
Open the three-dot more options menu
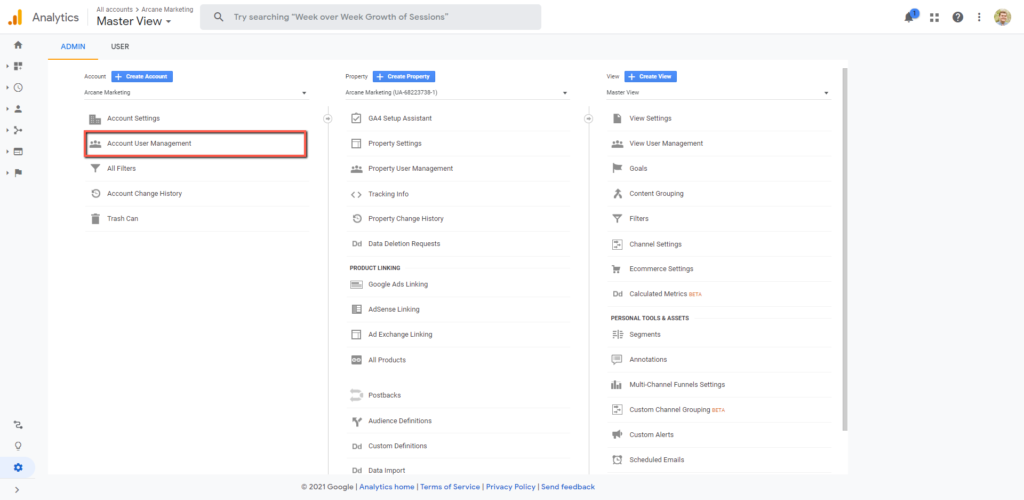click(x=979, y=18)
